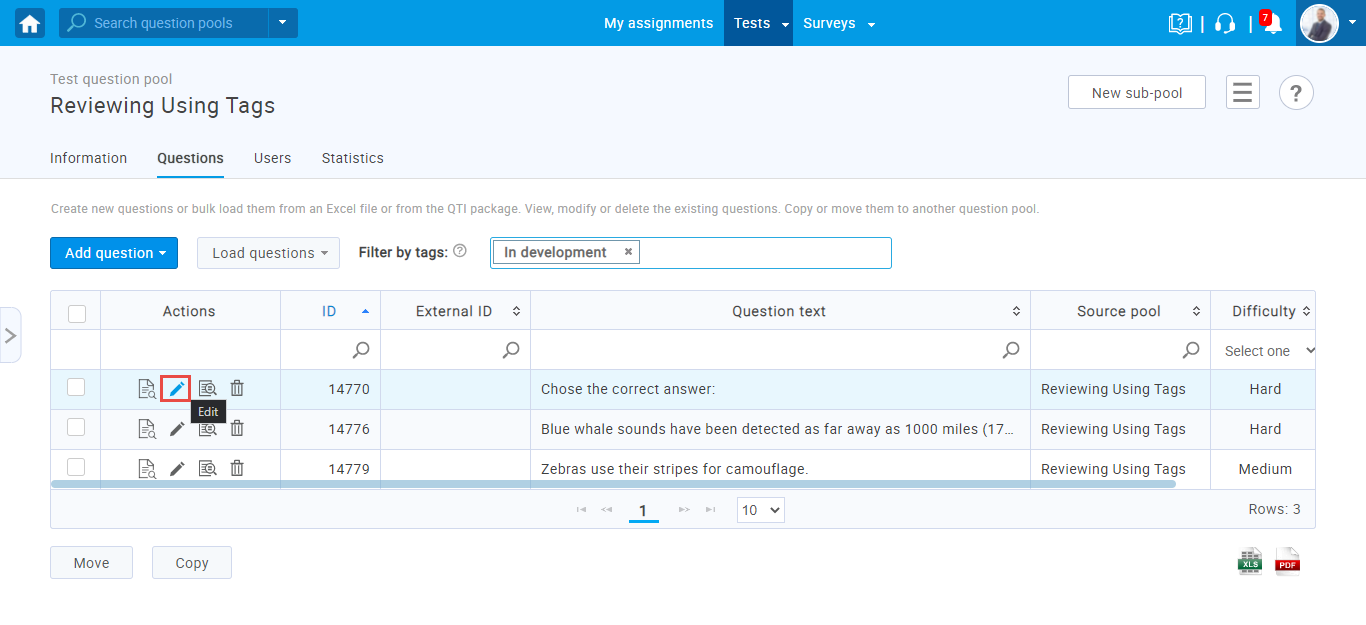Toggle the select-all checkbox in header
Viewport: 1366px width, 625px height.
[77, 313]
